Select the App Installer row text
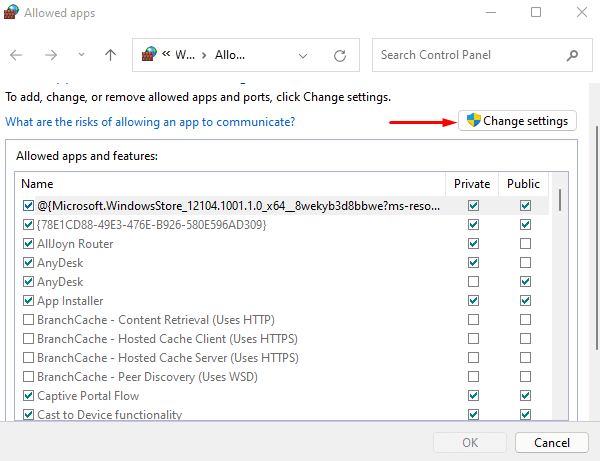The image size is (600, 461). click(x=70, y=301)
